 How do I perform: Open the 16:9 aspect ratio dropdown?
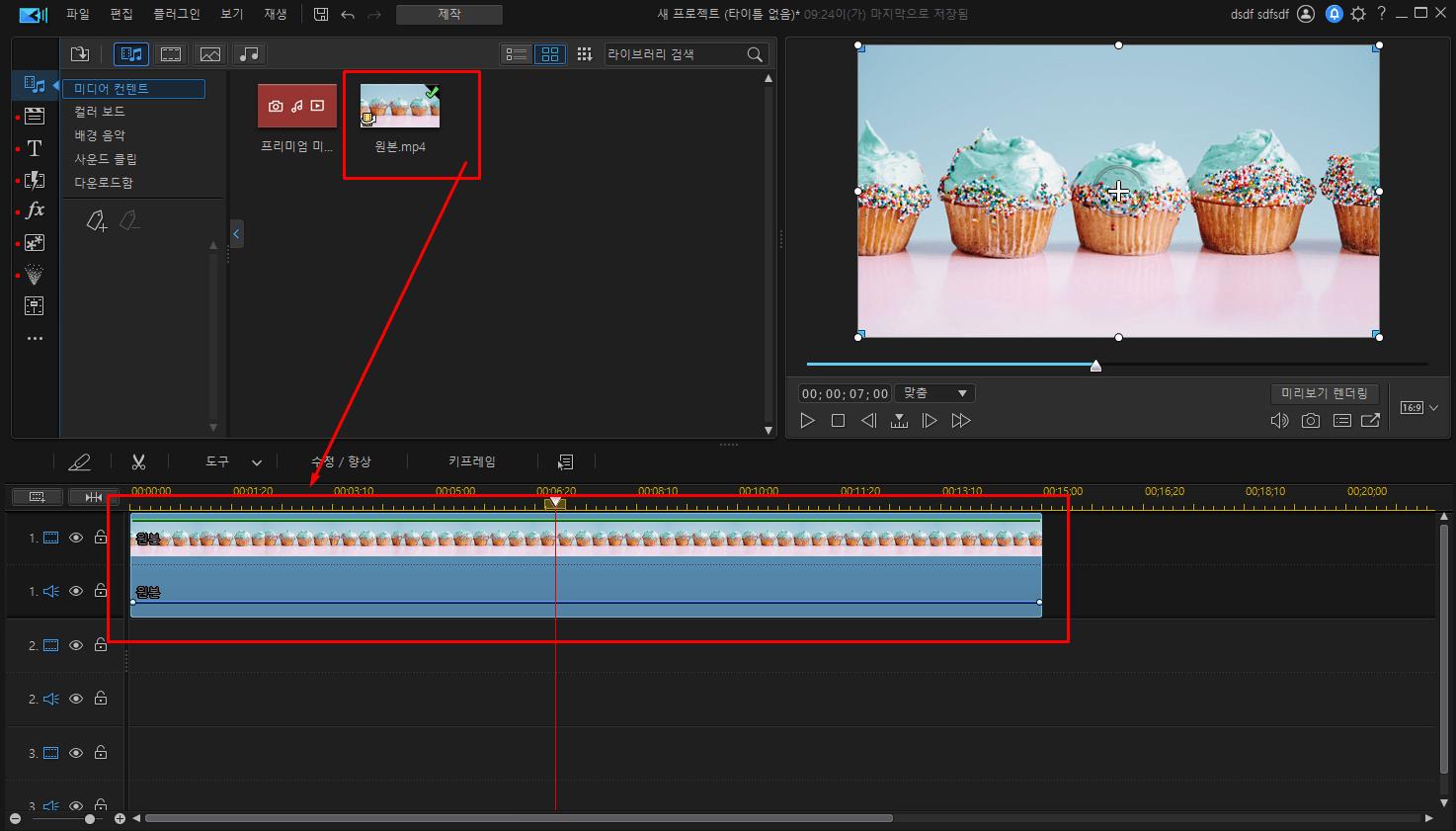tap(1419, 408)
